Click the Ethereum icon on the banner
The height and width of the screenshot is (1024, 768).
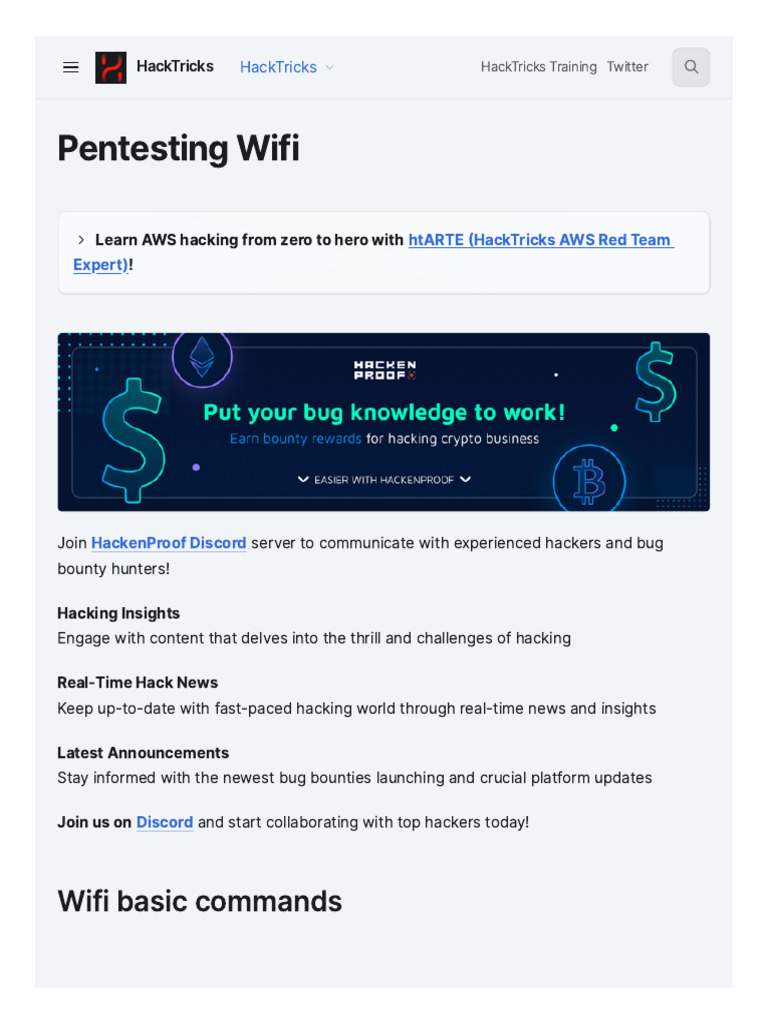[x=202, y=357]
